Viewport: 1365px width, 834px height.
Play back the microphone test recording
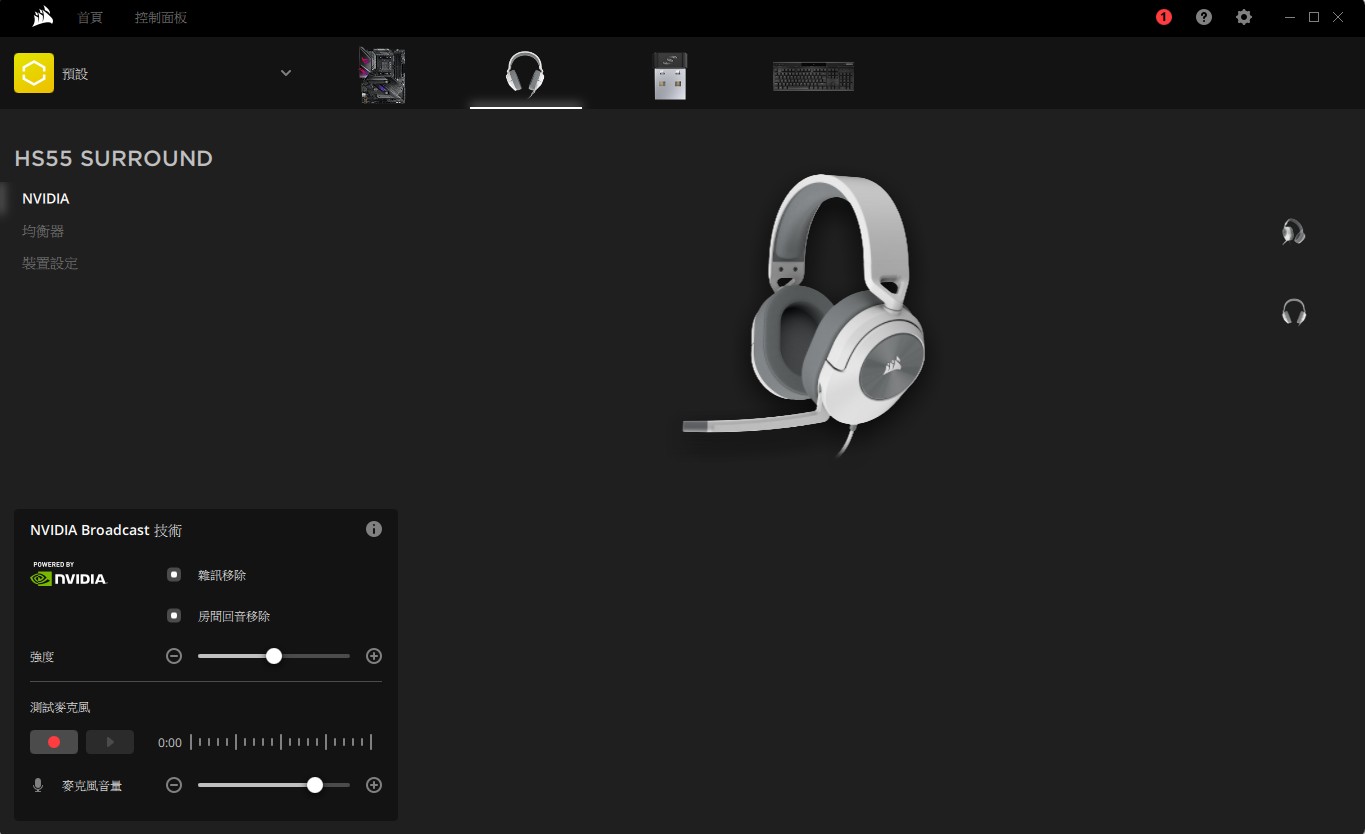[110, 742]
